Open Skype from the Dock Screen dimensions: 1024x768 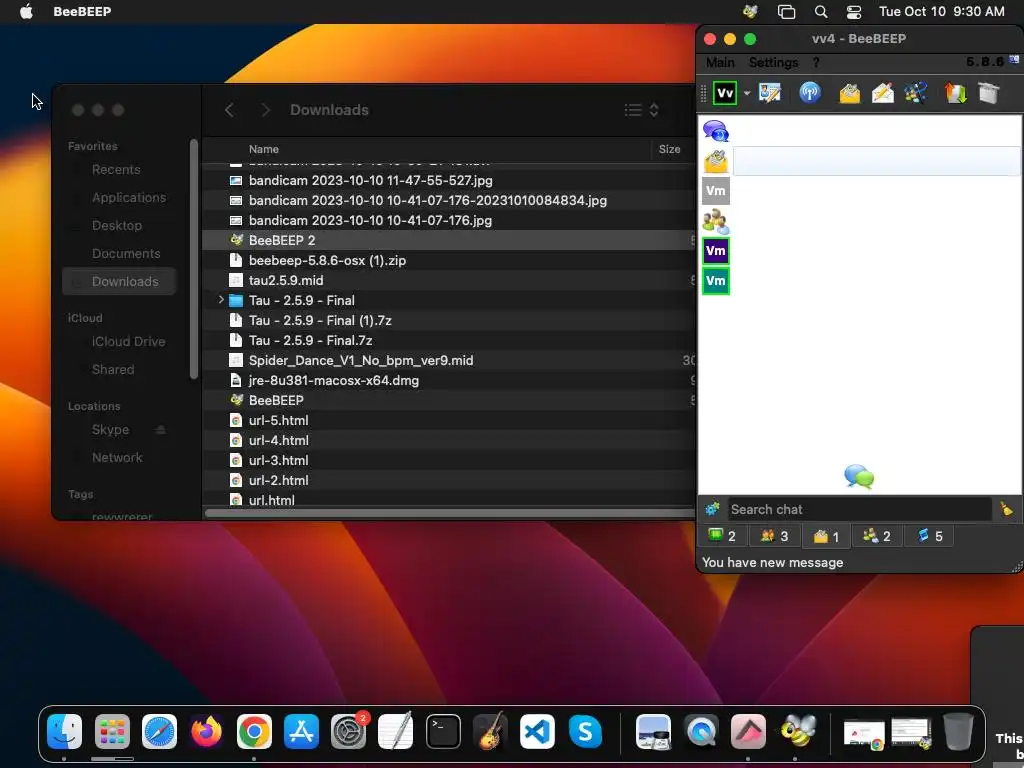pos(584,731)
